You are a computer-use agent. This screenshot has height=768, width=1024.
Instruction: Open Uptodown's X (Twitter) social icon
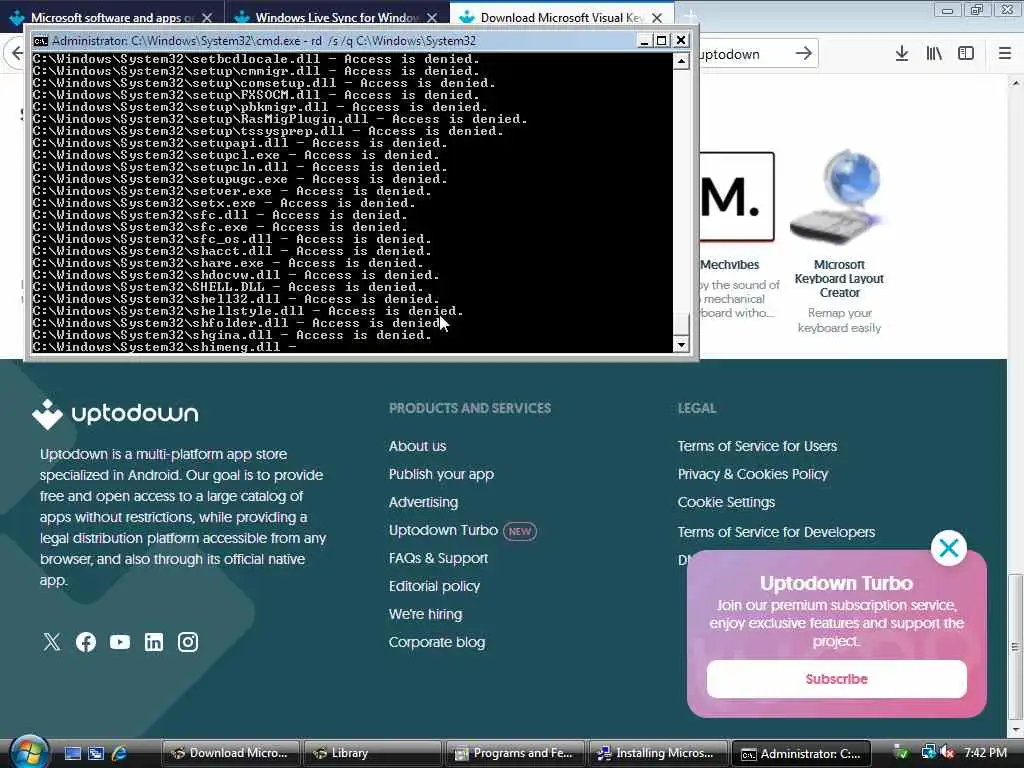[x=52, y=642]
